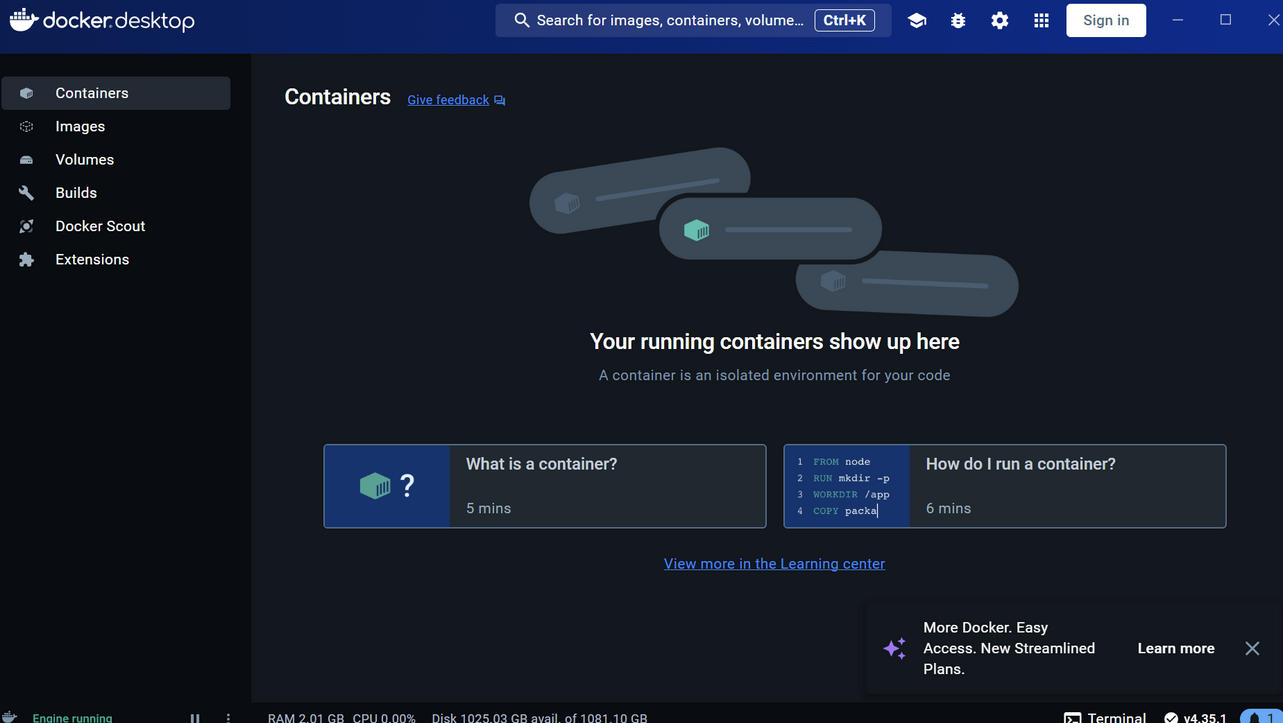Click the Builds wrench icon in the sidebar
Viewport: 1283px width, 723px height.
pos(27,193)
